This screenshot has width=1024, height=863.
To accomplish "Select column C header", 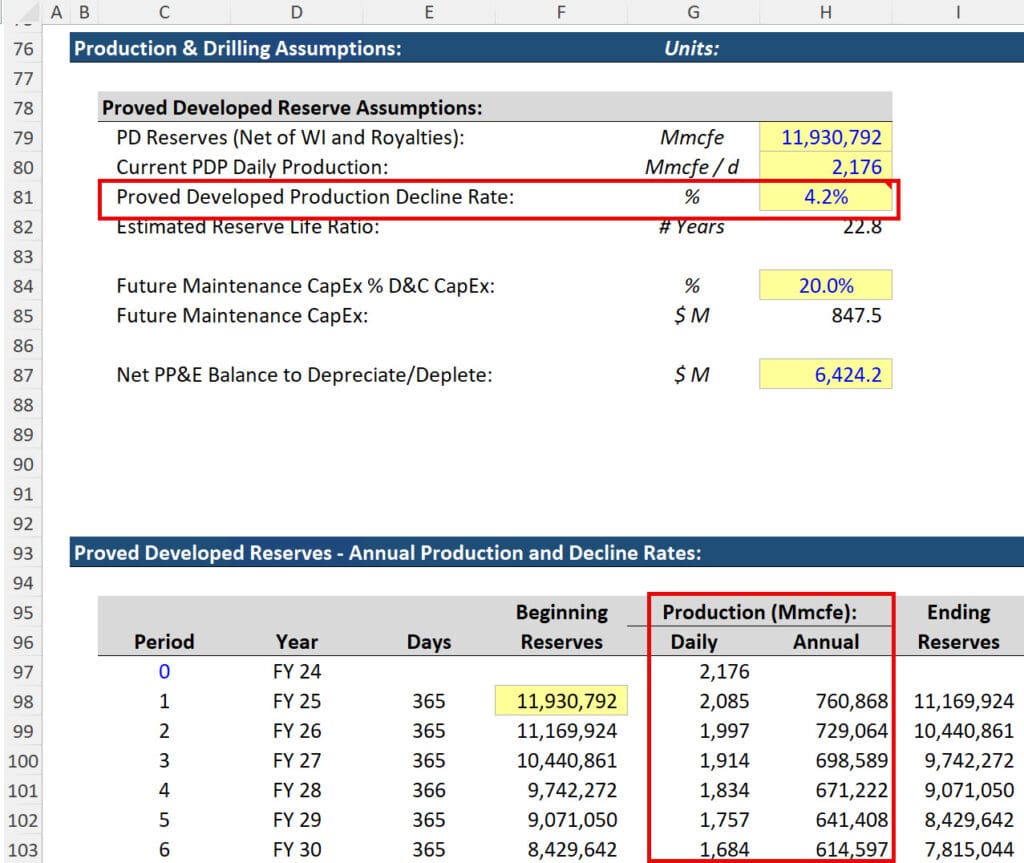I will pyautogui.click(x=163, y=13).
